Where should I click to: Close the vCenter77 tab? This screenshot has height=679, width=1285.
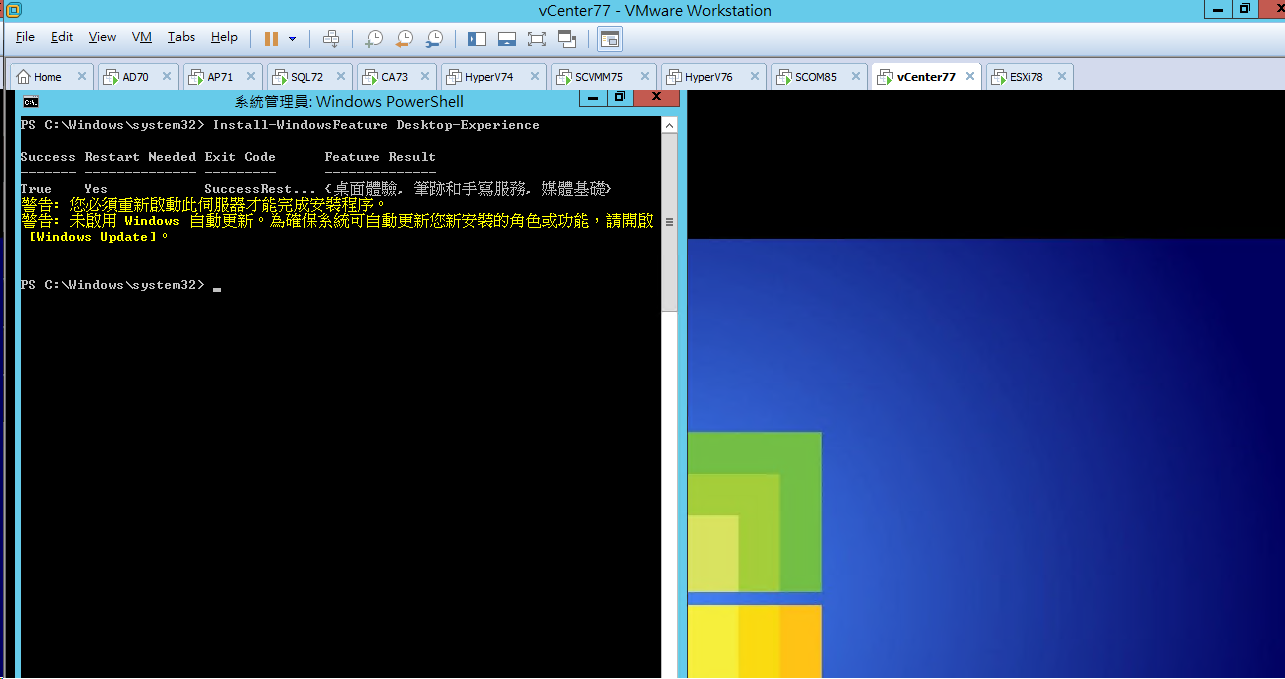coord(971,77)
